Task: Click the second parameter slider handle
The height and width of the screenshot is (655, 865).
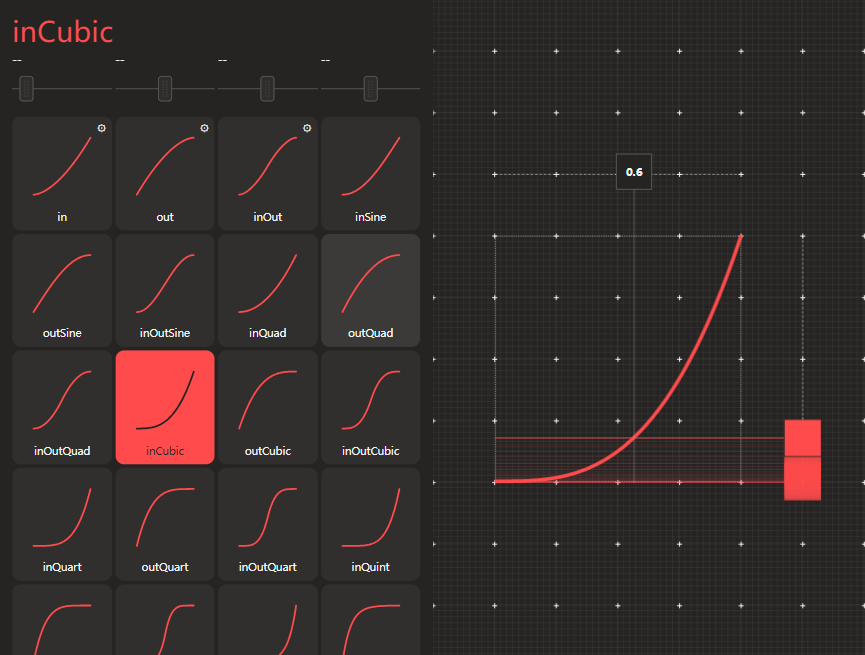Action: [x=165, y=88]
